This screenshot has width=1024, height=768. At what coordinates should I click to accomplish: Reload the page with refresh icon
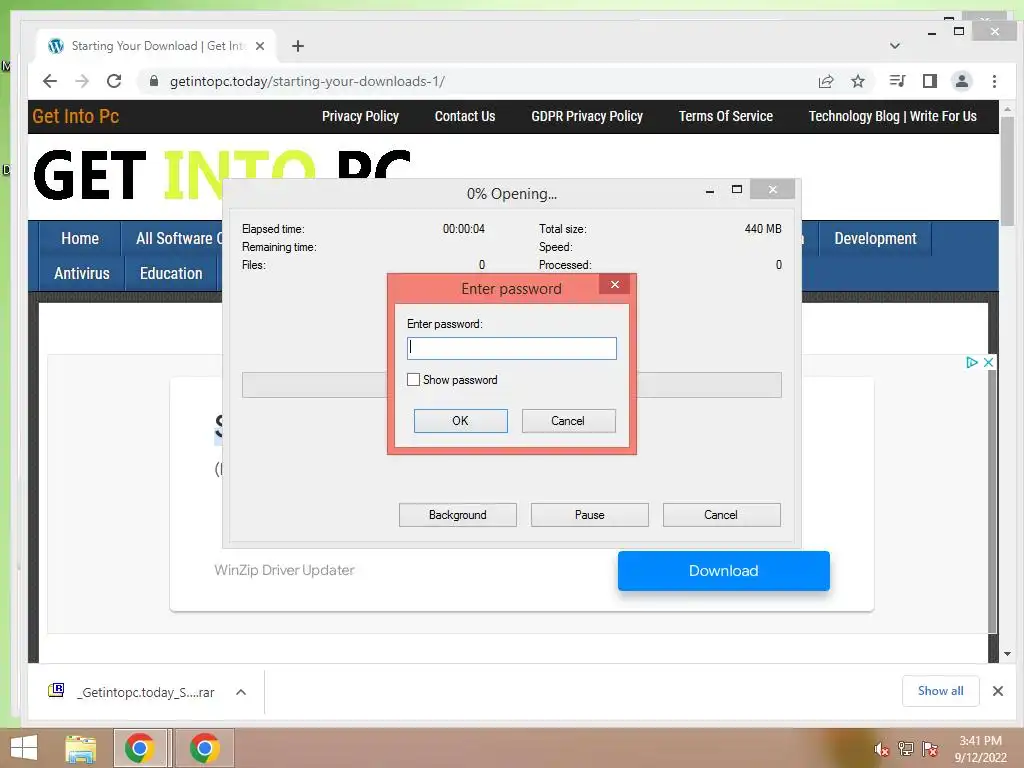tap(114, 81)
